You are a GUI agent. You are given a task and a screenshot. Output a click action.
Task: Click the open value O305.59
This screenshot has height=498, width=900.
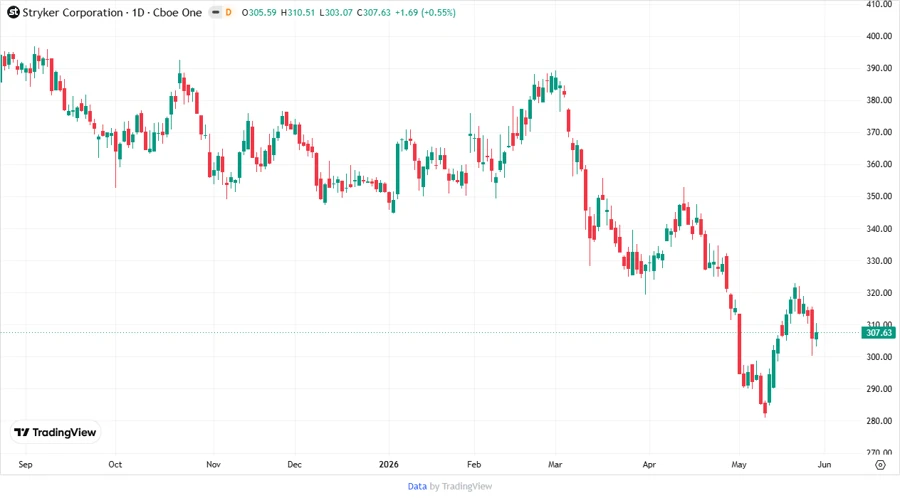[259, 12]
